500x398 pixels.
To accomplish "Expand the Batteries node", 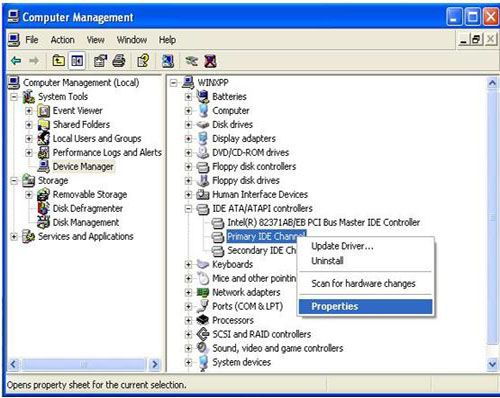I will click(188, 97).
